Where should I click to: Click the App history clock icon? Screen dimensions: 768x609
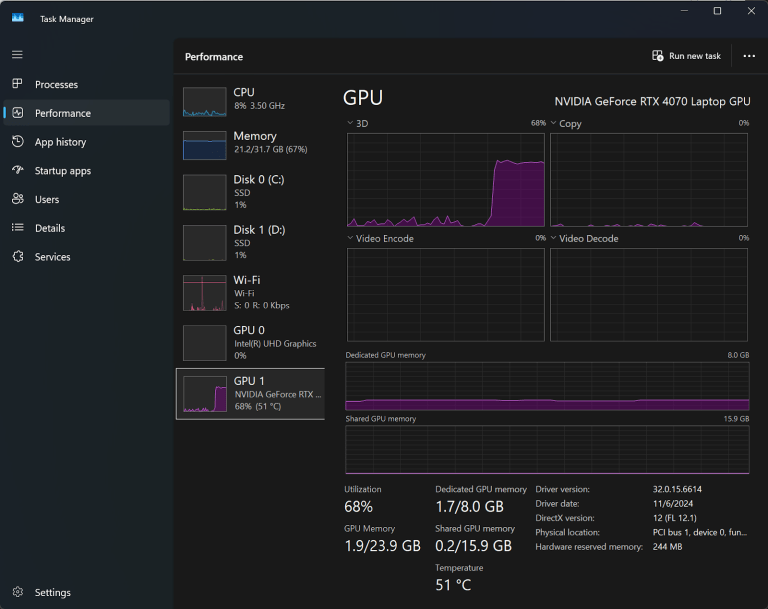click(x=17, y=142)
